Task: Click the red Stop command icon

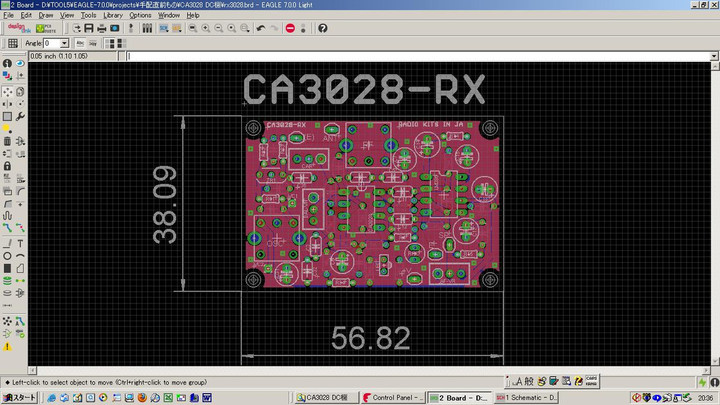Action: click(x=290, y=28)
